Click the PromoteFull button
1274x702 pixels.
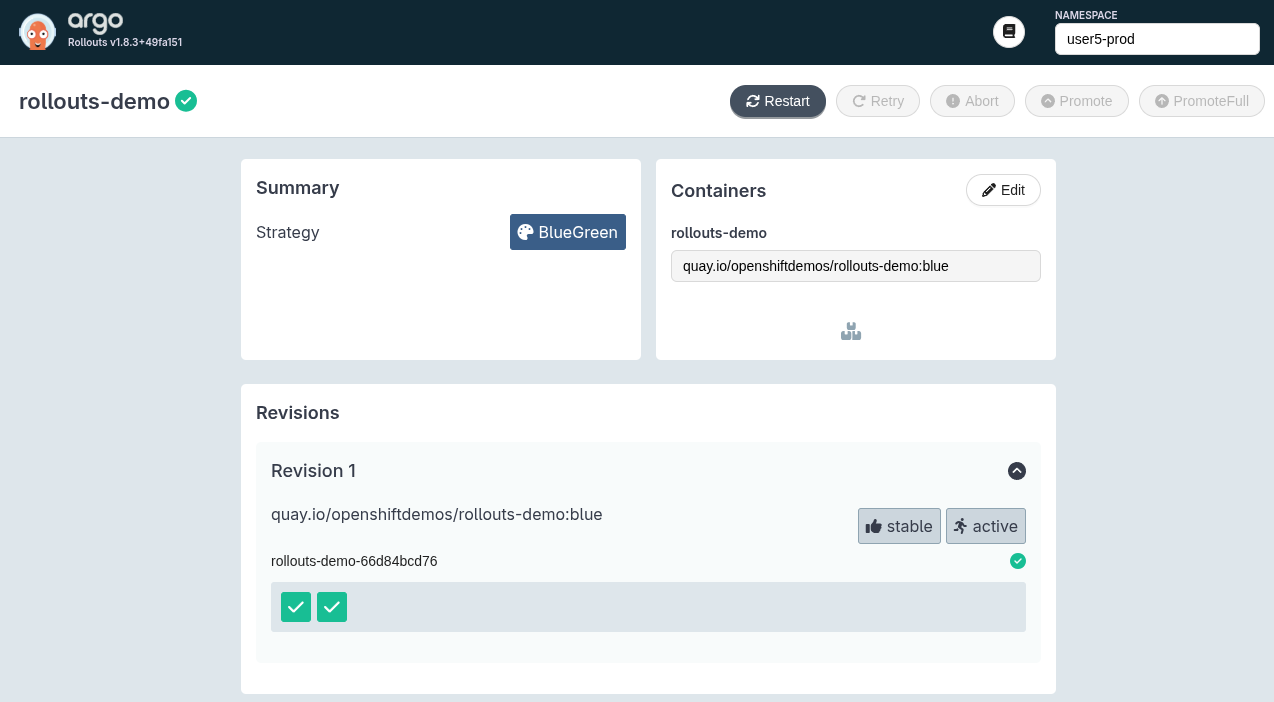[1201, 101]
